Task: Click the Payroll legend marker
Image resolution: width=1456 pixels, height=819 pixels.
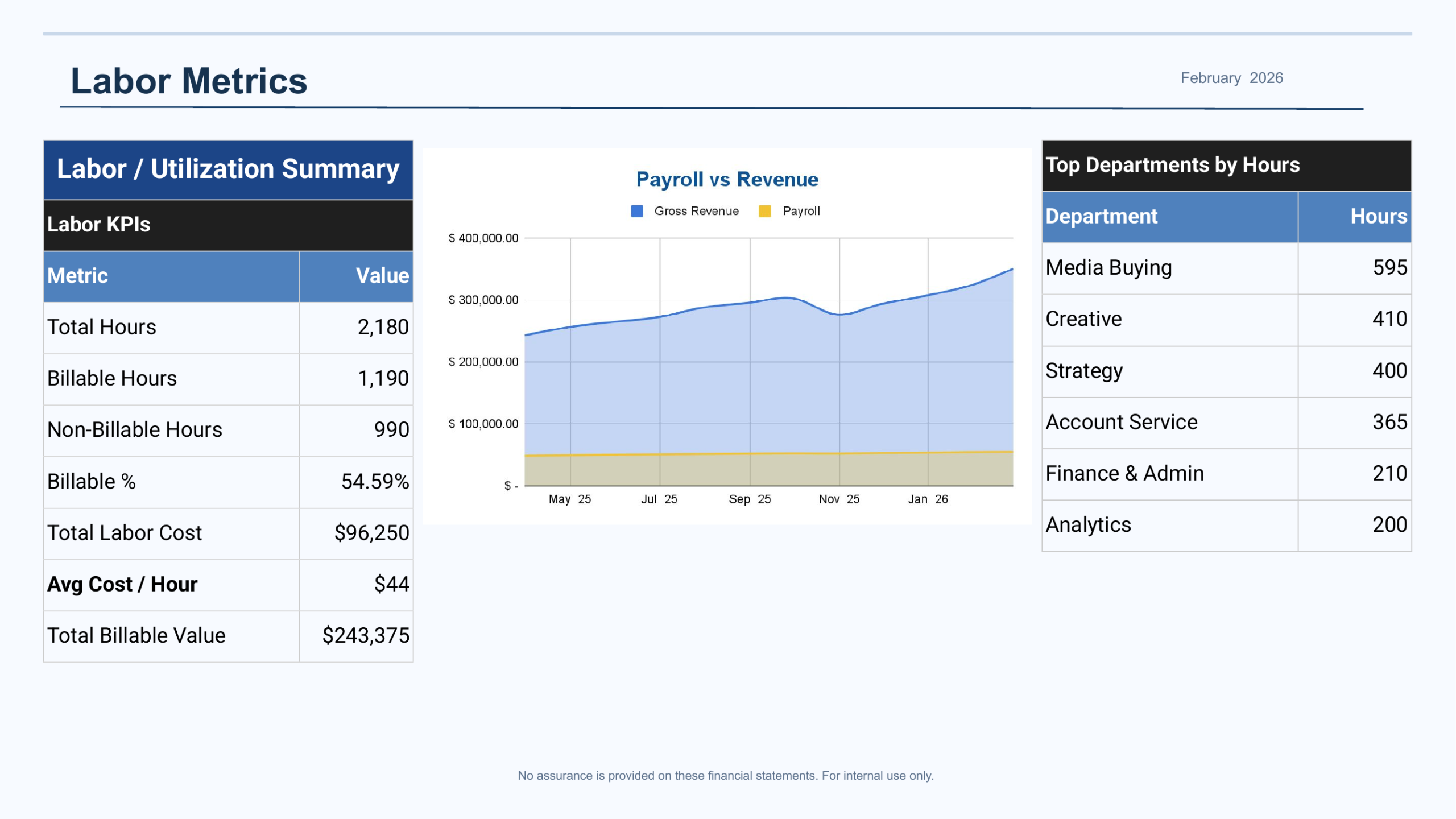Action: pyautogui.click(x=764, y=211)
